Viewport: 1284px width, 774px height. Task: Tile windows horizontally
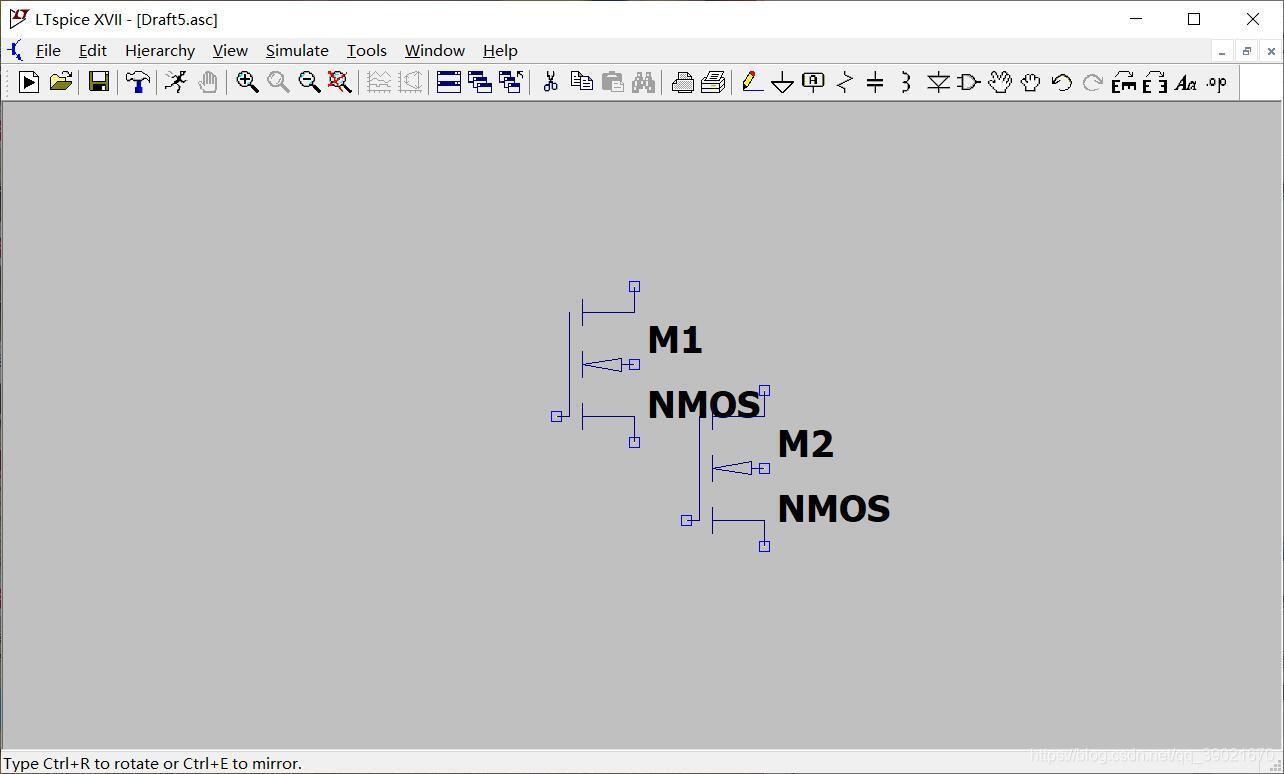[x=449, y=82]
